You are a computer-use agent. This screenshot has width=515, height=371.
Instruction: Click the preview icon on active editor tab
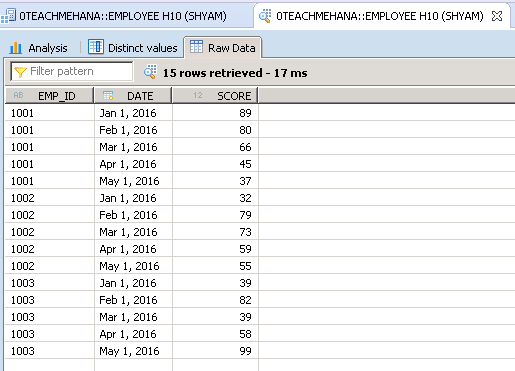click(x=265, y=16)
